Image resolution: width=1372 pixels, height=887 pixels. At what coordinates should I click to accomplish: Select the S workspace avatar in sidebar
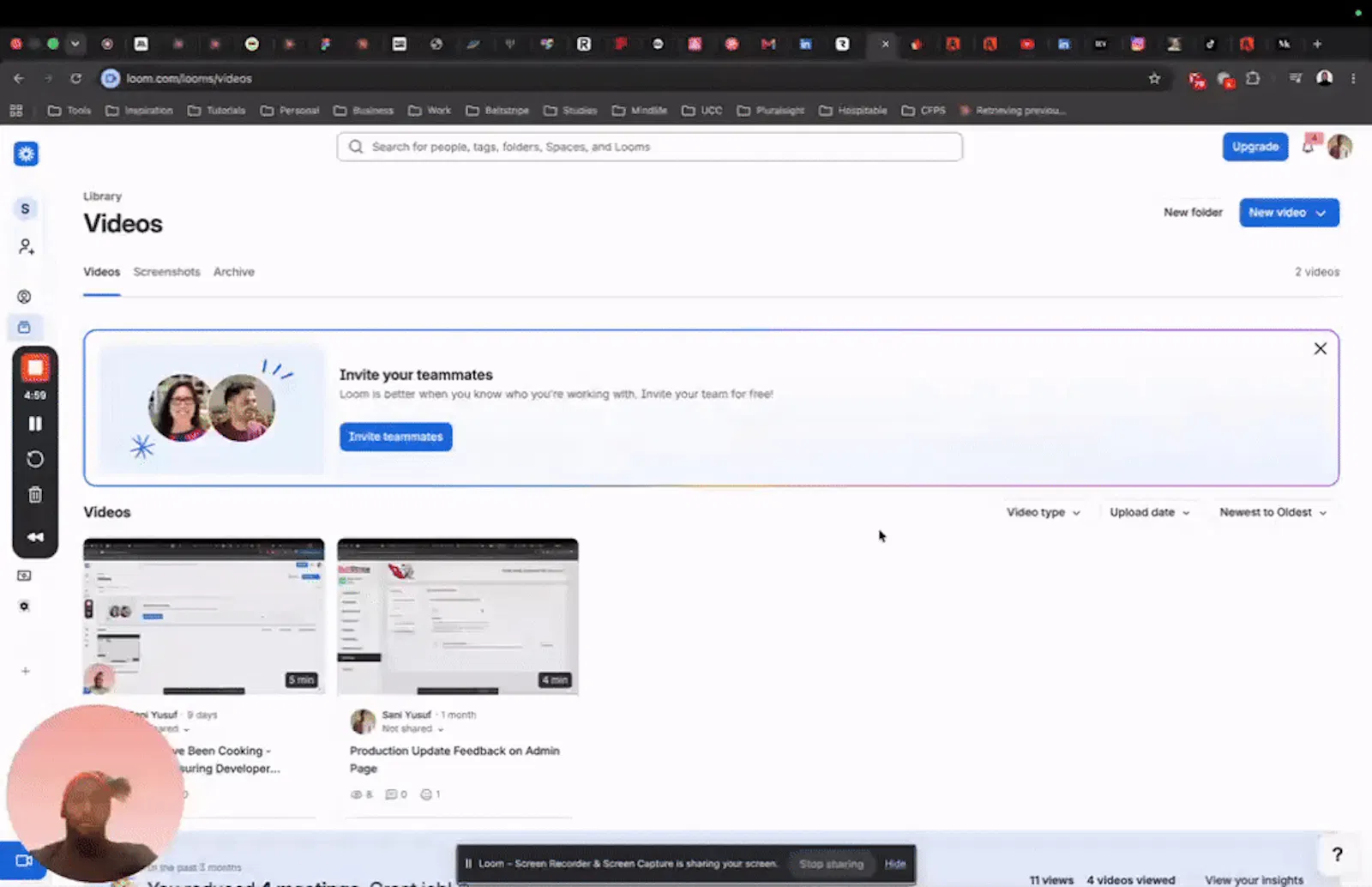pos(25,208)
